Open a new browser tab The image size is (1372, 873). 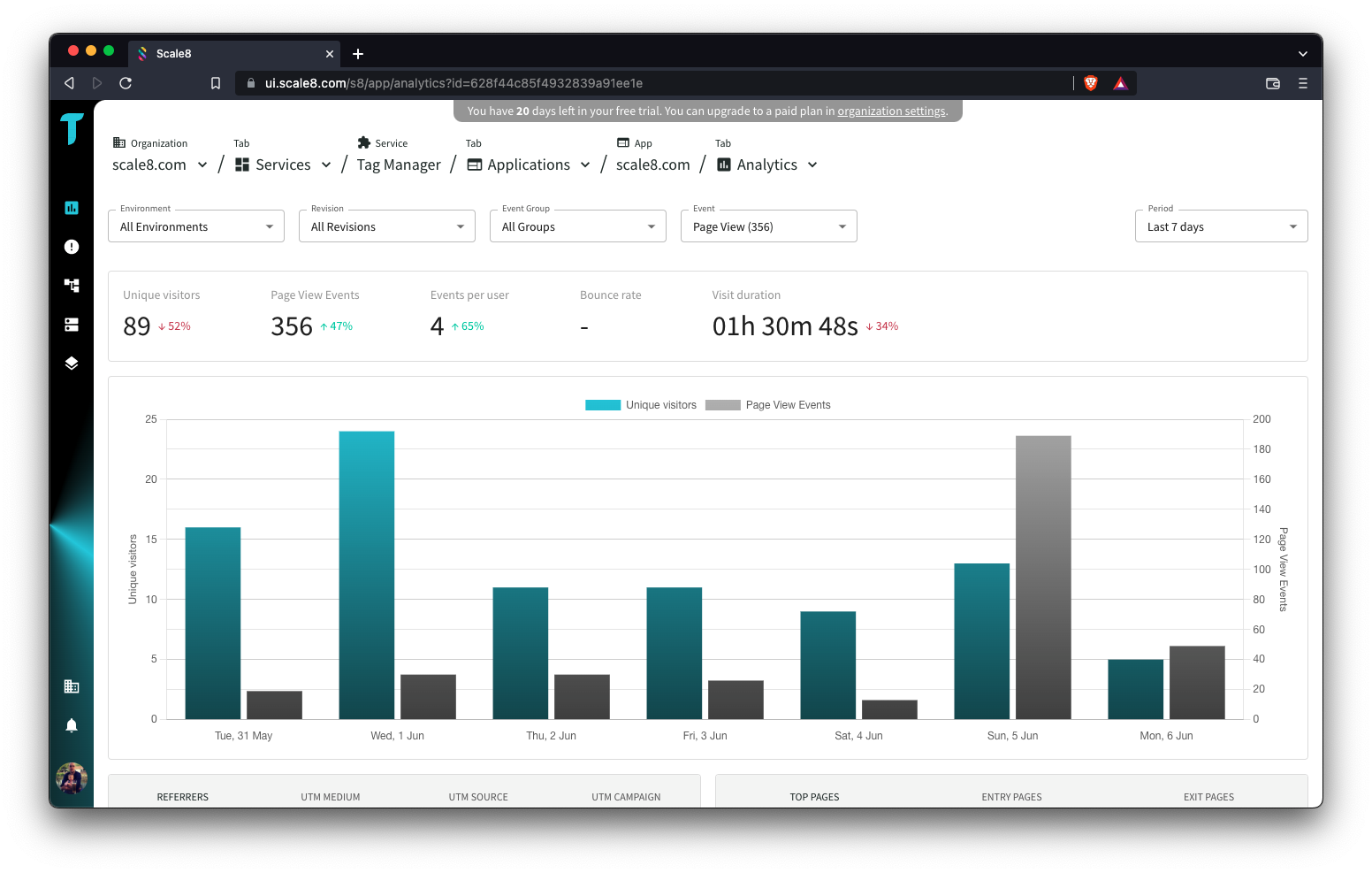(x=358, y=54)
